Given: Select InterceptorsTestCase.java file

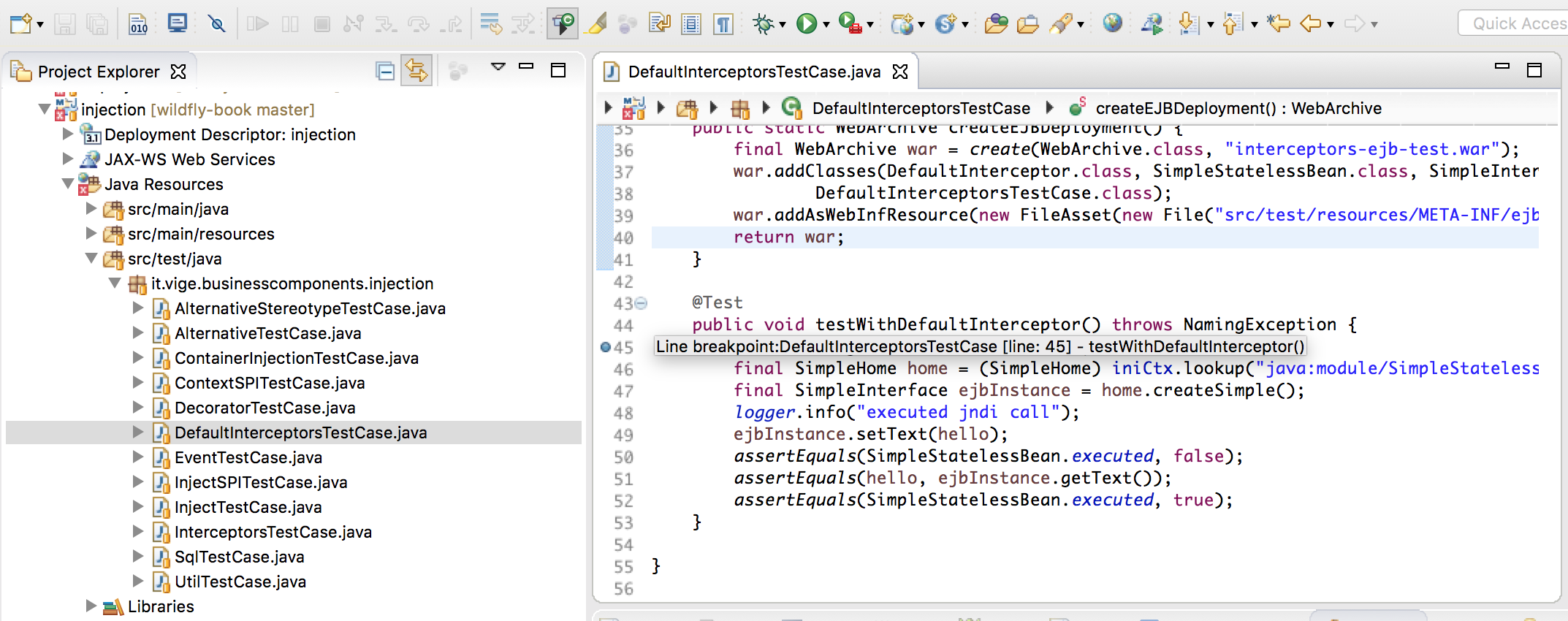Looking at the screenshot, I should pos(273,532).
